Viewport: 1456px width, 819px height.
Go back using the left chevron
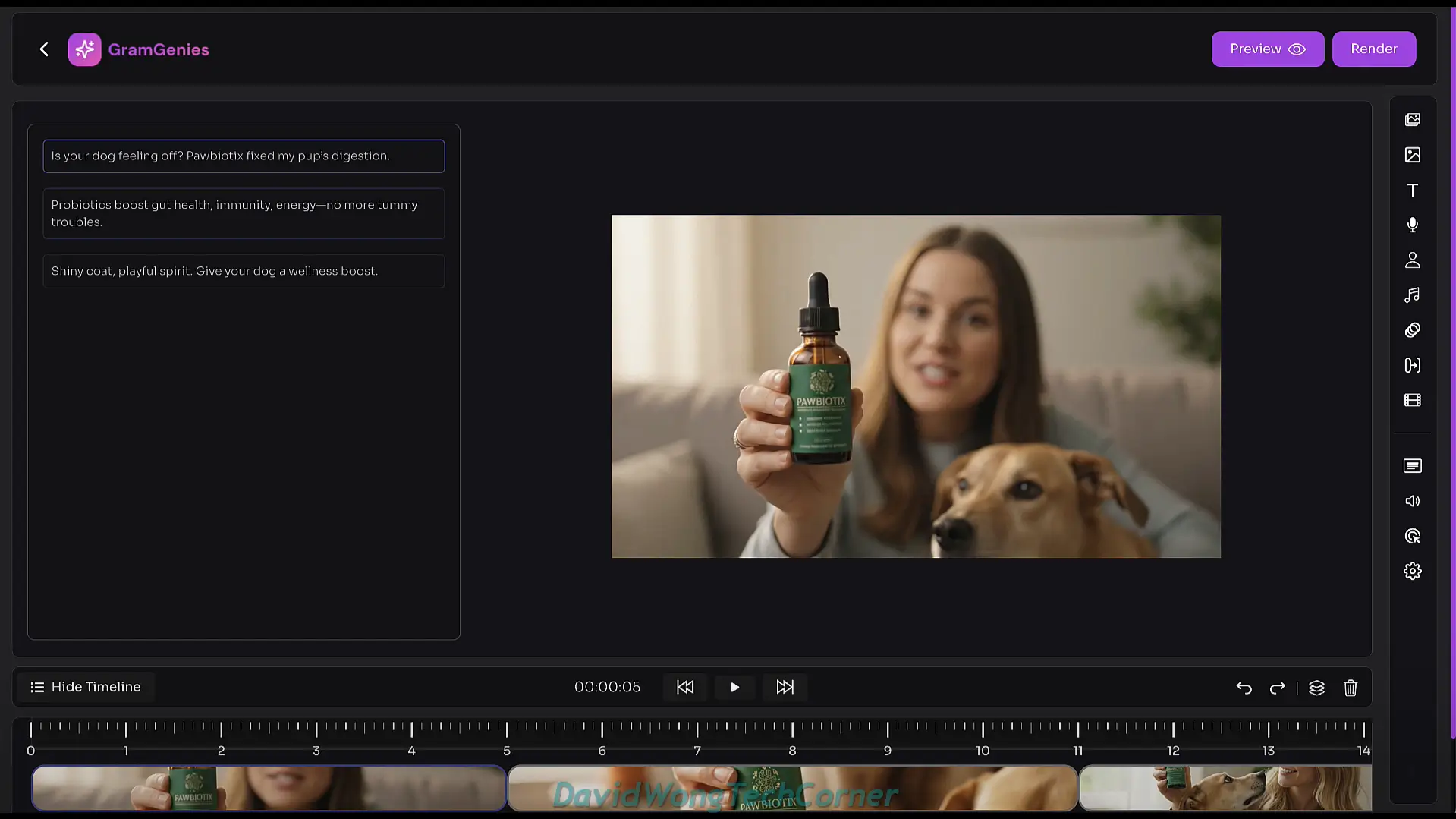[x=44, y=49]
